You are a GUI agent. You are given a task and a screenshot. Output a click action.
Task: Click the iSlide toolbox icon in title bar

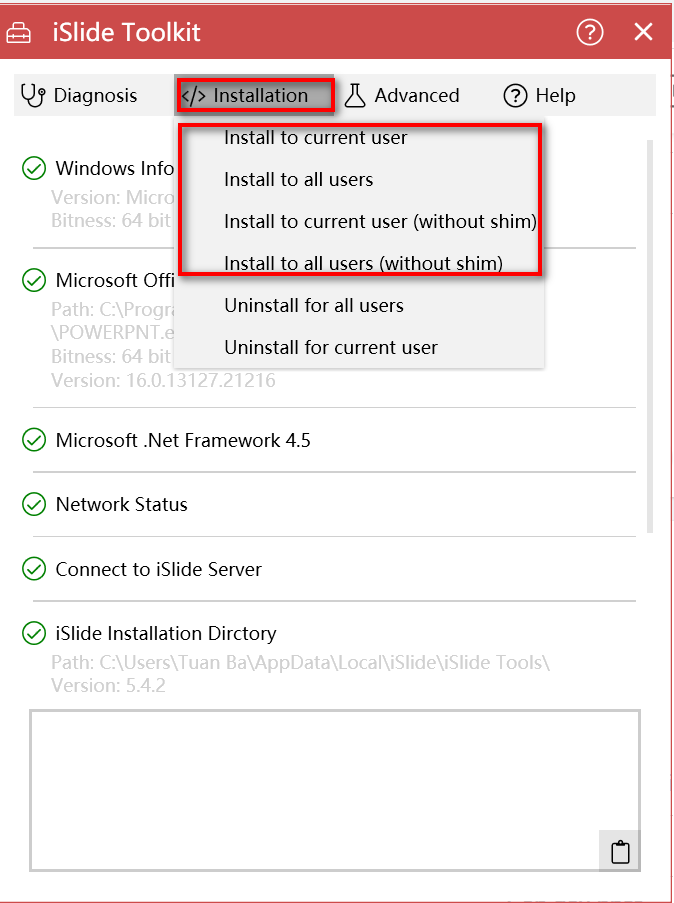19,32
